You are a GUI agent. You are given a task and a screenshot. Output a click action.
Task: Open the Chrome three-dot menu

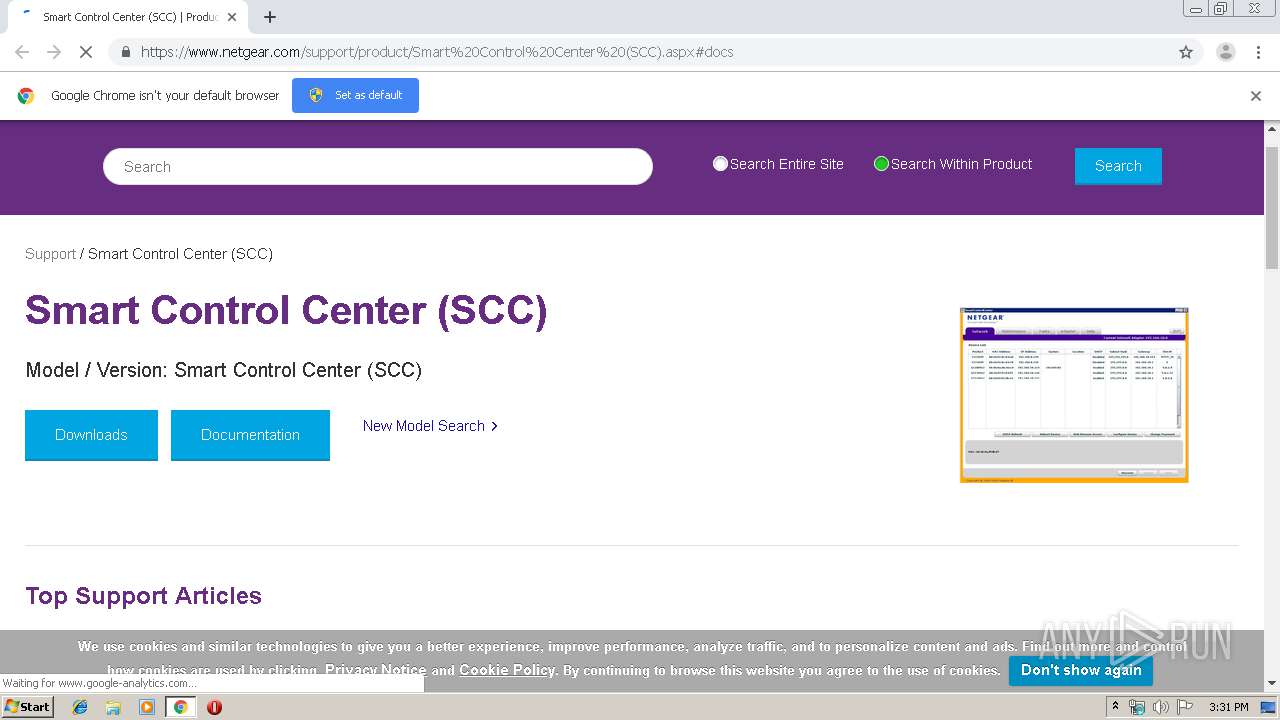pos(1258,52)
